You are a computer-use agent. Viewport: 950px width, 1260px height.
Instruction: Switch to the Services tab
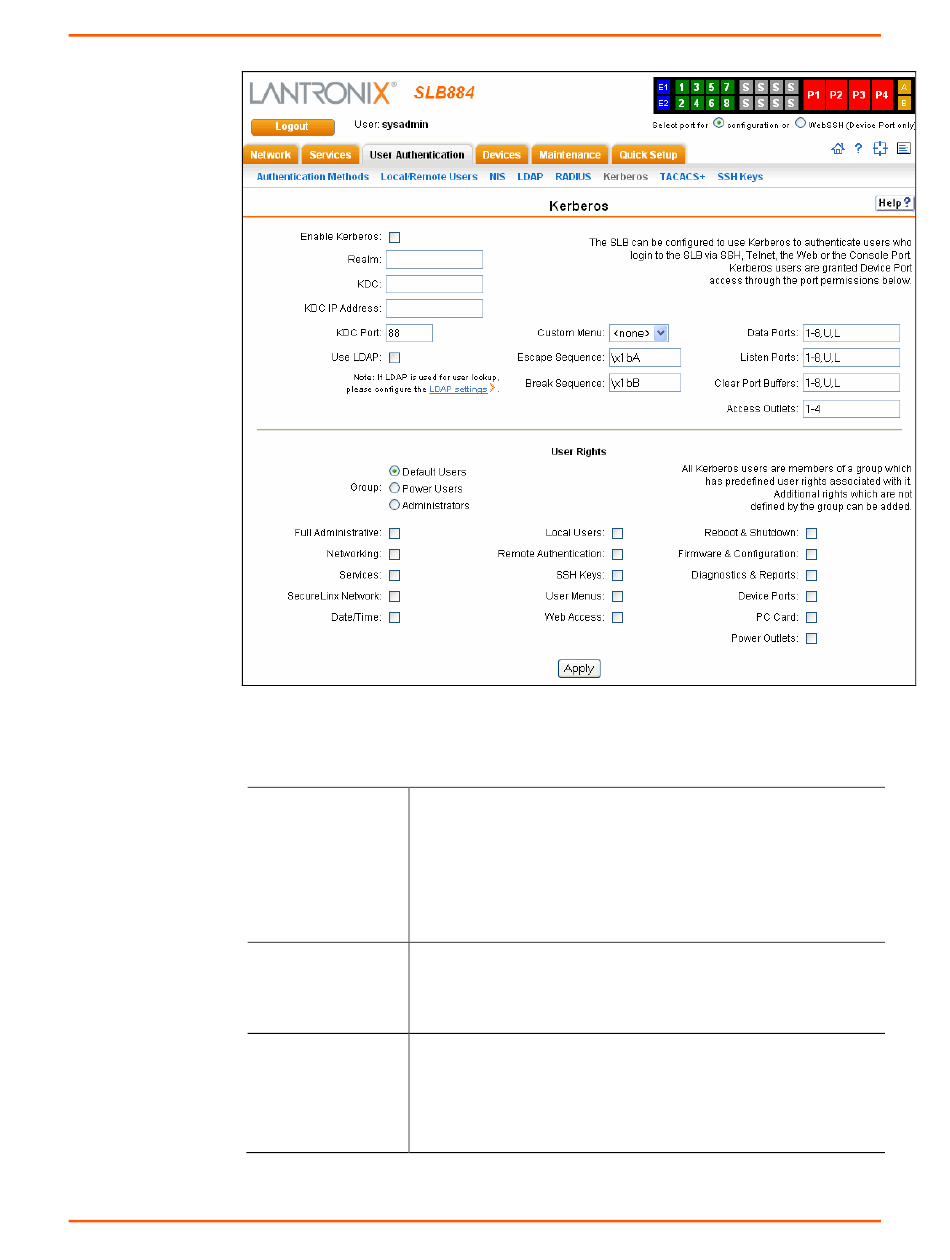click(x=330, y=155)
